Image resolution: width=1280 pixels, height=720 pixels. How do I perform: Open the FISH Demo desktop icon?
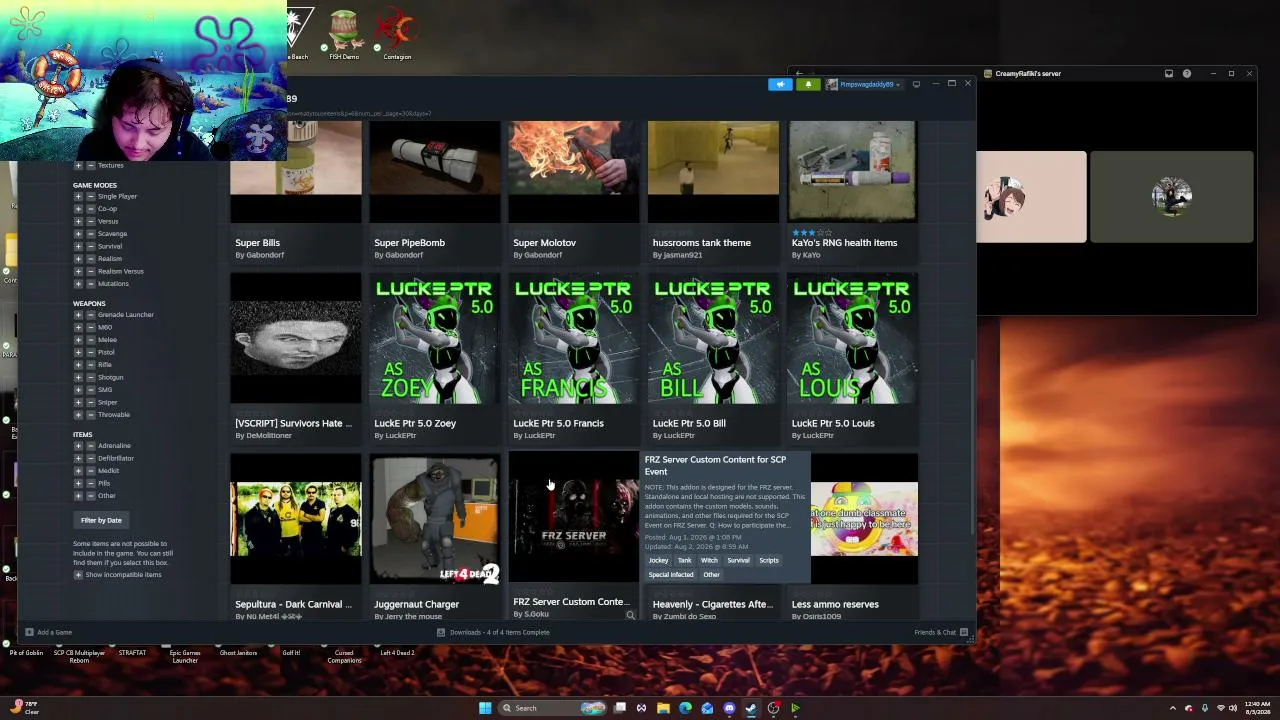(344, 35)
